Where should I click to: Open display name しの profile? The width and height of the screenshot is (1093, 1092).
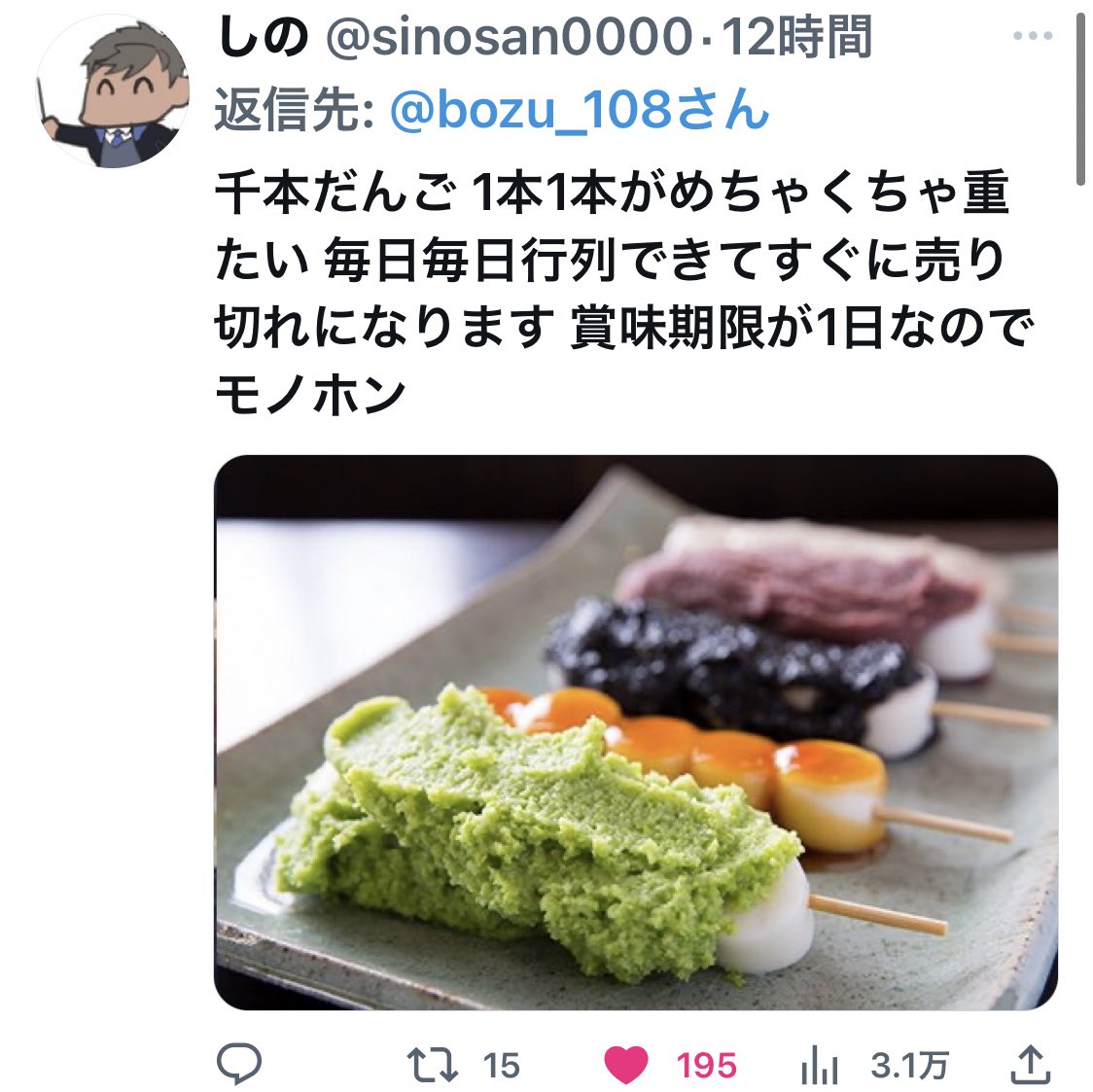(263, 37)
